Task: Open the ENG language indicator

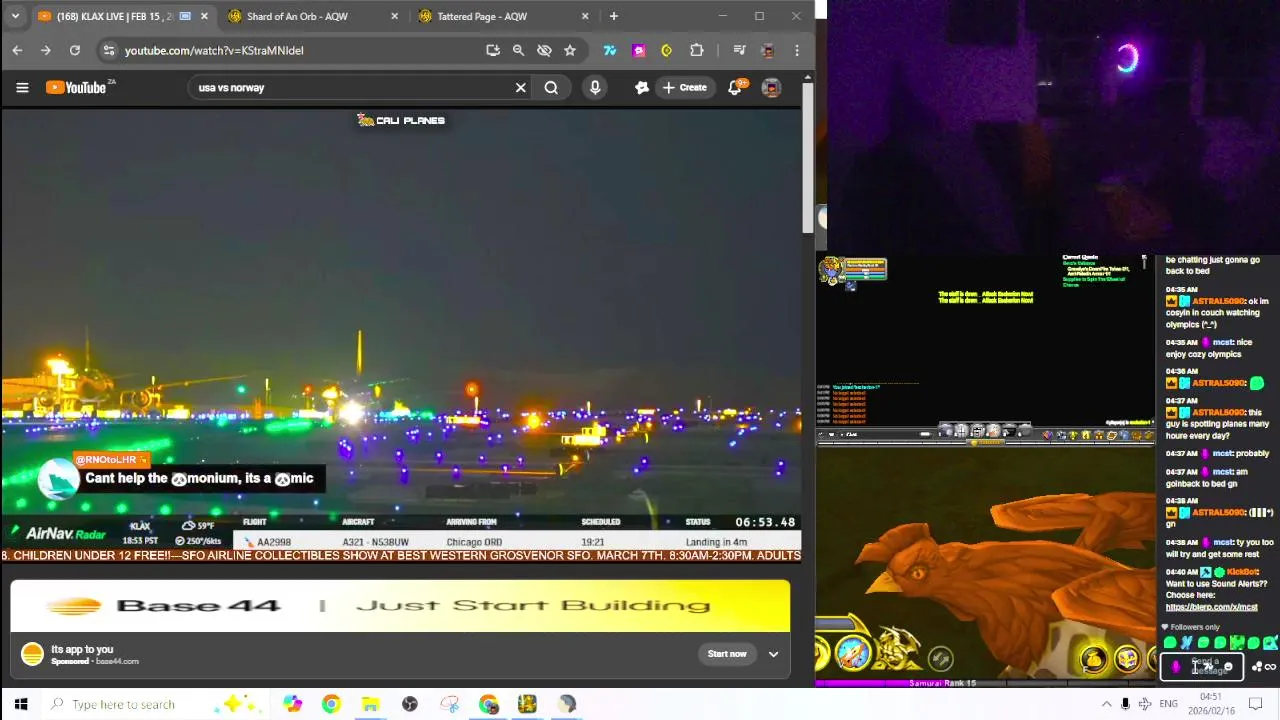Action: pos(1168,704)
